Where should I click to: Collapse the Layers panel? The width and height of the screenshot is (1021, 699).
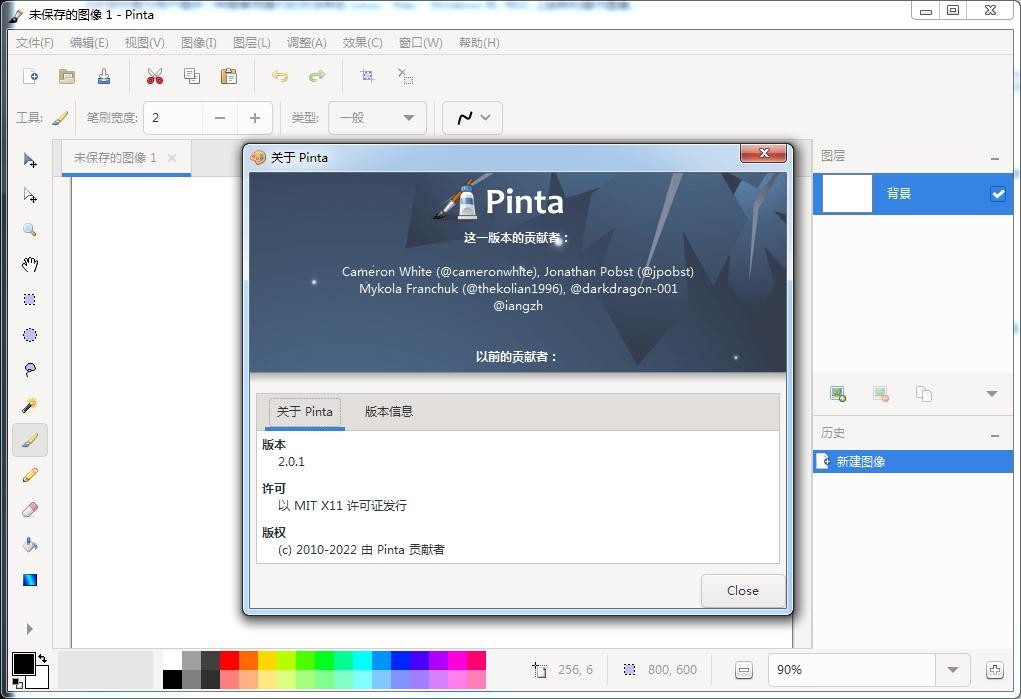994,158
